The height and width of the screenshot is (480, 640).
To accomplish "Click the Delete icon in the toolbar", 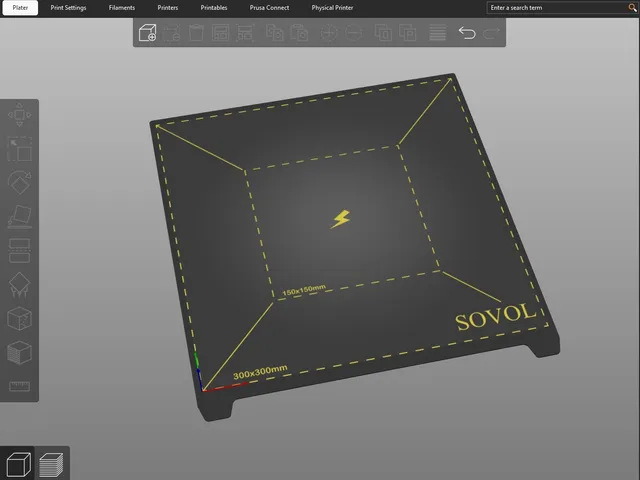I will click(x=172, y=33).
